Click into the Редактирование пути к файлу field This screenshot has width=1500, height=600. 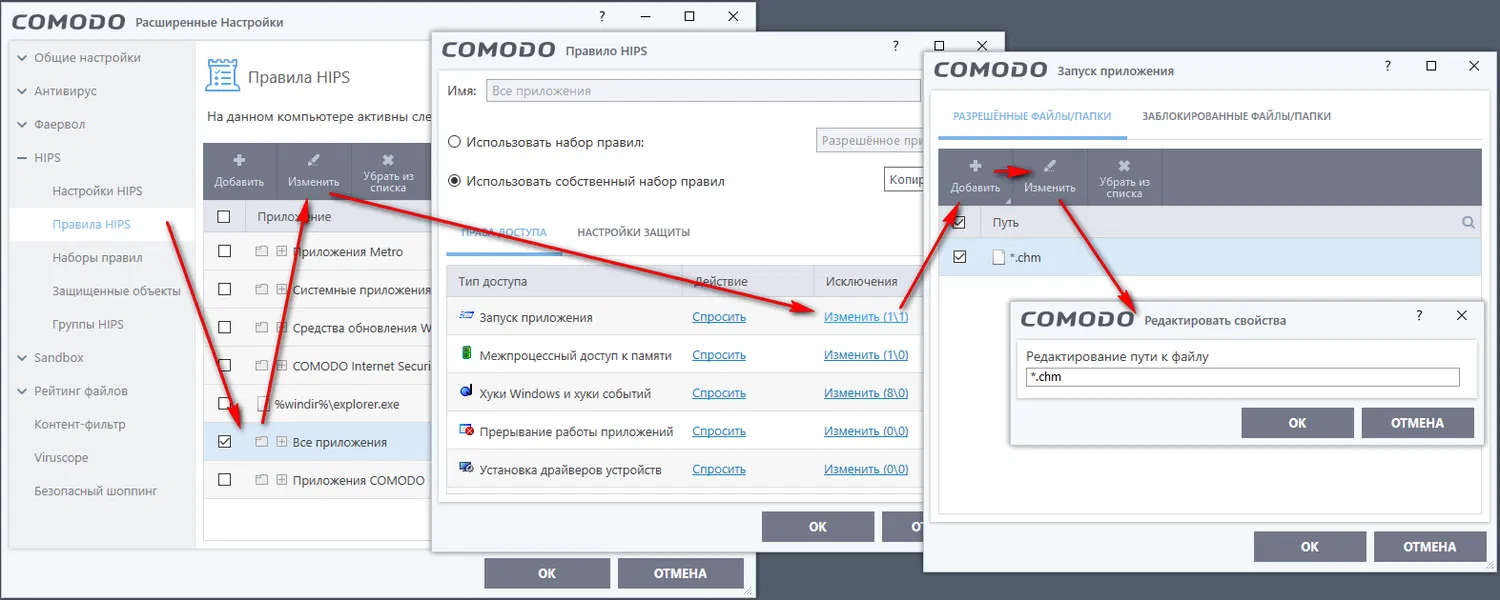point(1243,377)
